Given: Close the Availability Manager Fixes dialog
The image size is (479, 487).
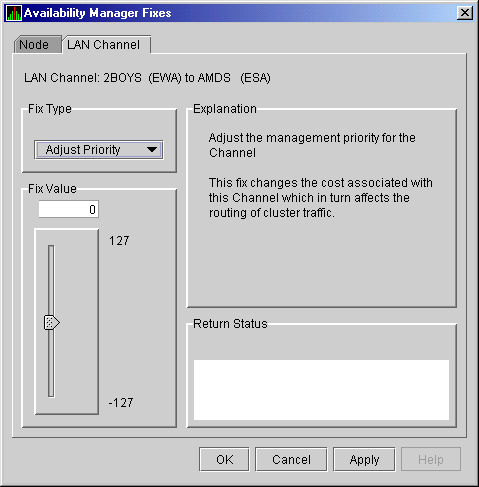Looking at the screenshot, I should [x=465, y=13].
